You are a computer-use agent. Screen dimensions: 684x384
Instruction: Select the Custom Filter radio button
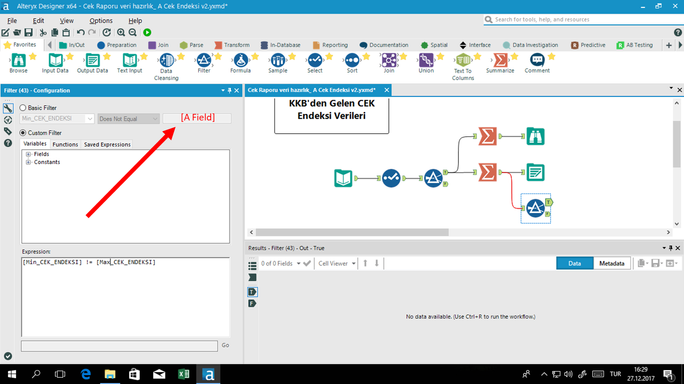click(x=23, y=133)
